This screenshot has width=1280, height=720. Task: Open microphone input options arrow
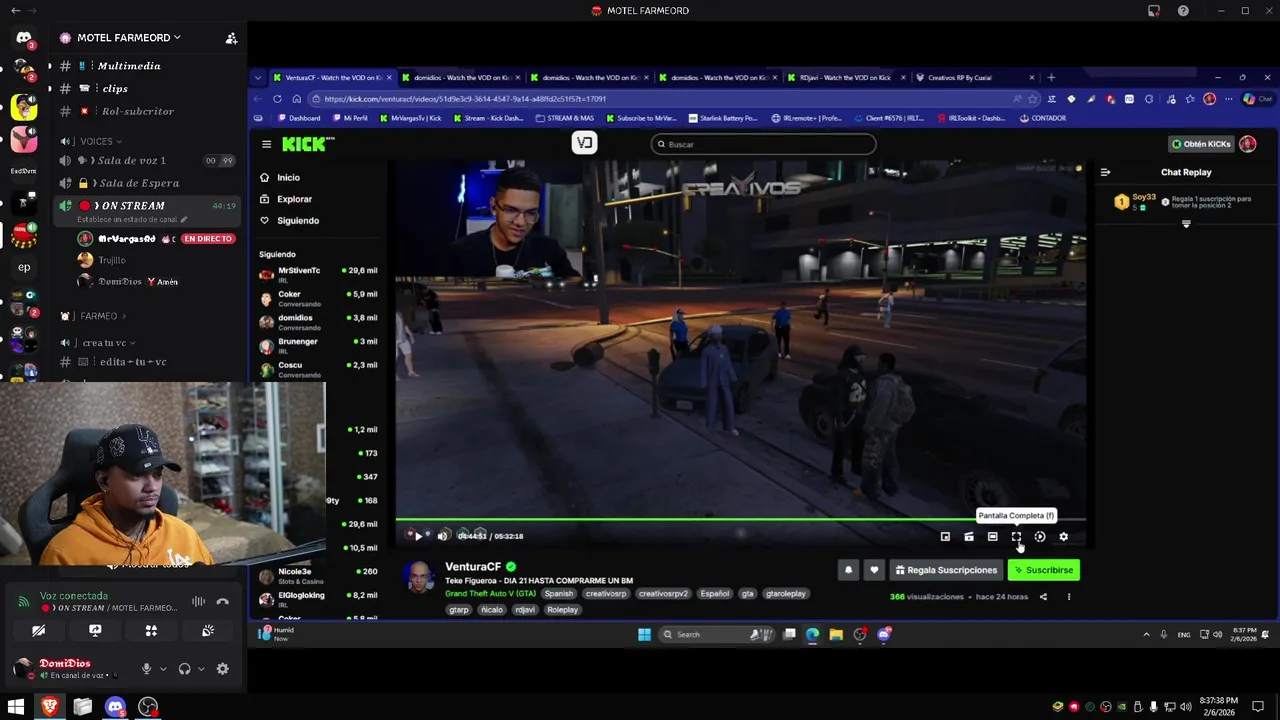[x=162, y=669]
